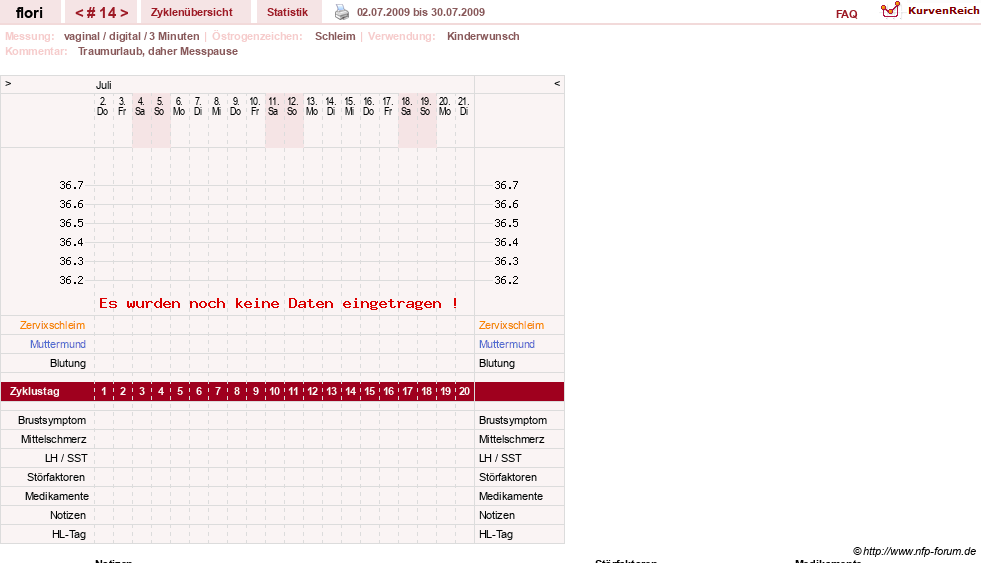
Task: Click the right Medikamente row label
Action: [511, 496]
